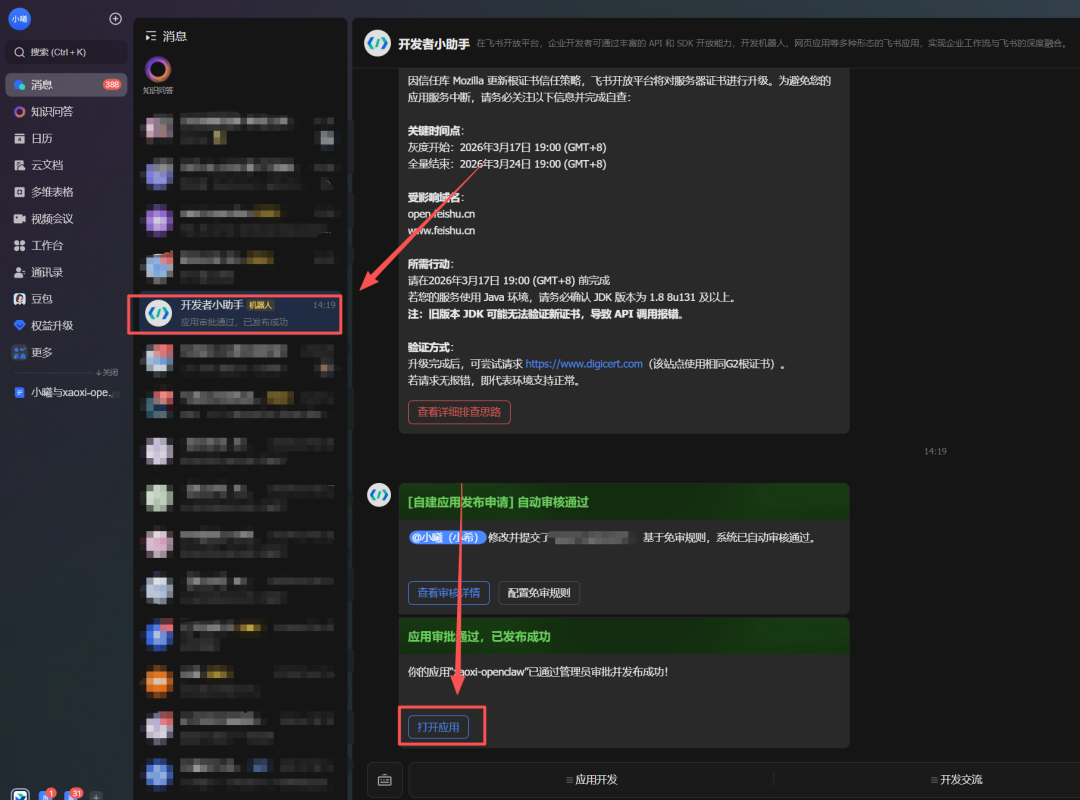Click www.feishu.cn domain text

pyautogui.click(x=441, y=231)
